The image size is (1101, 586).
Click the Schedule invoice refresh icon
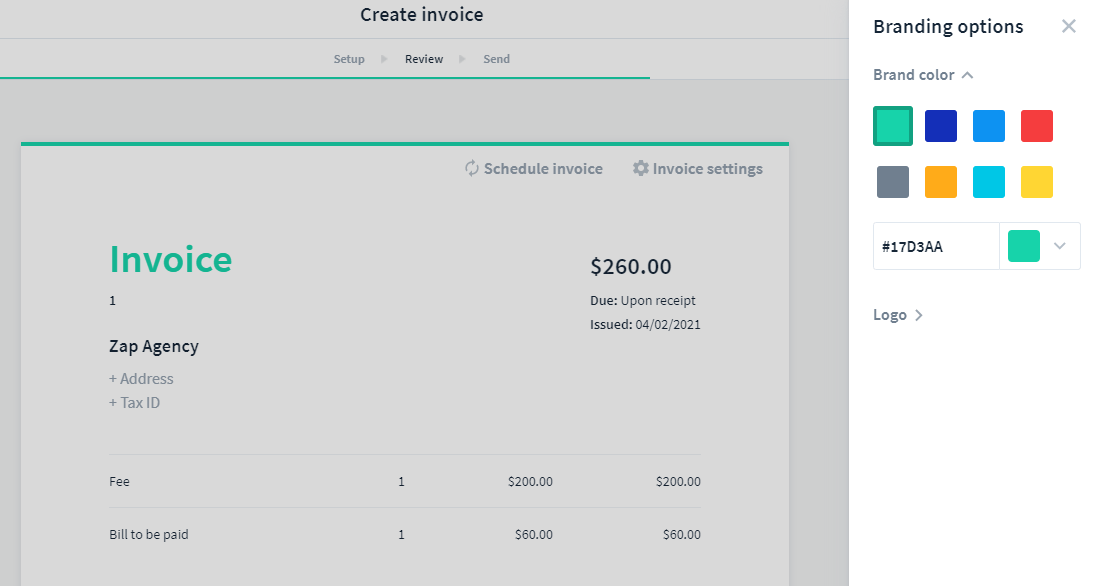click(470, 168)
